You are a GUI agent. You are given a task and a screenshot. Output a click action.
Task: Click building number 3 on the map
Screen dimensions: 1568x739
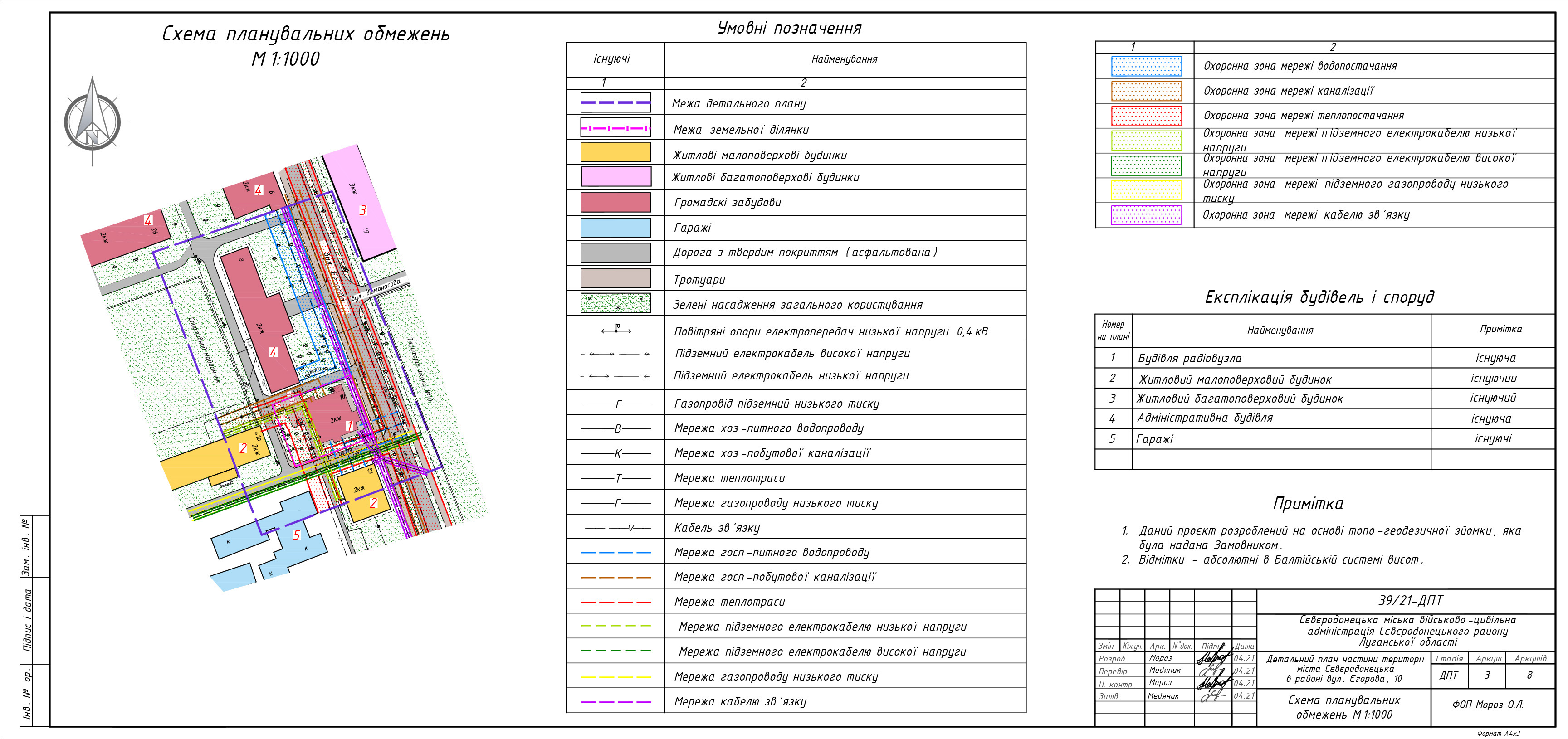[363, 210]
